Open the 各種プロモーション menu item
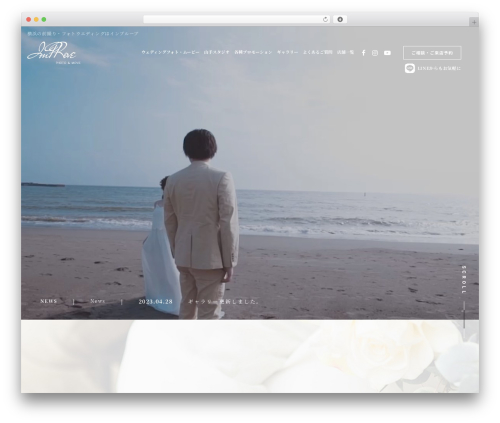Image resolution: width=500 pixels, height=423 pixels. tap(253, 52)
